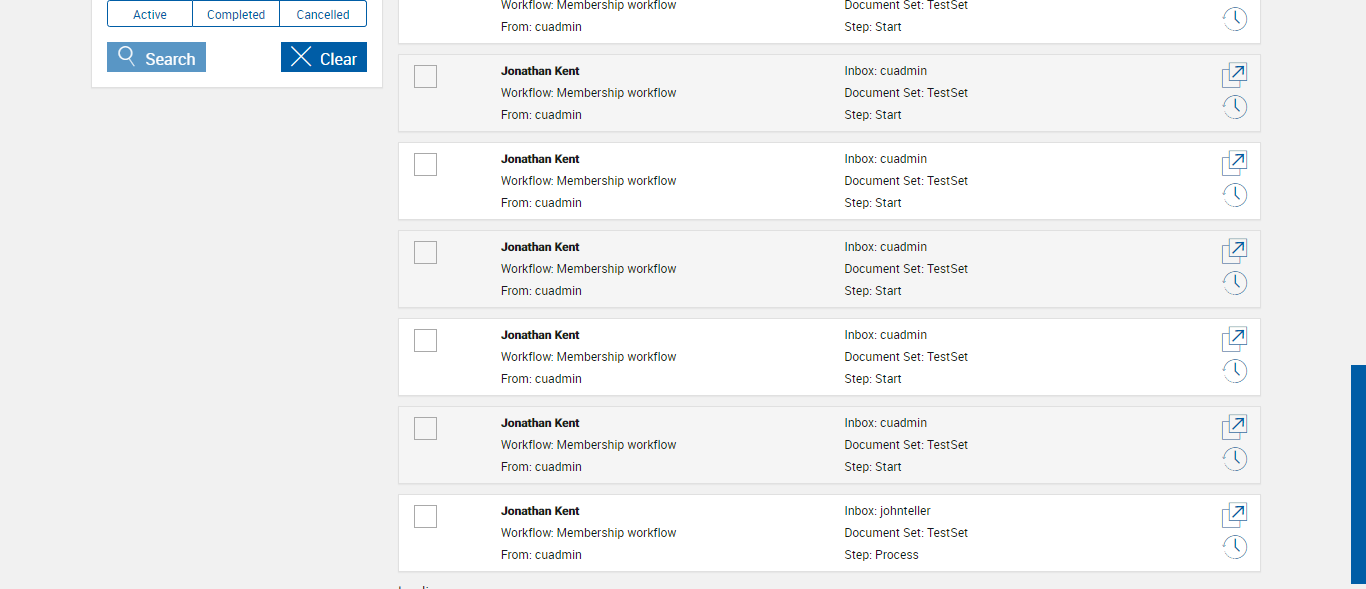
Task: Click the history clock in the cut-off top row
Action: (1235, 19)
